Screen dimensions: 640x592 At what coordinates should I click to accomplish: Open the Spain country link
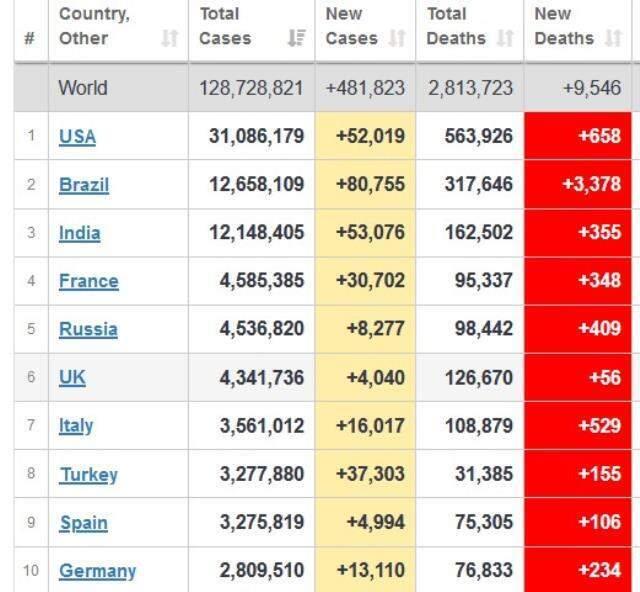tap(84, 523)
